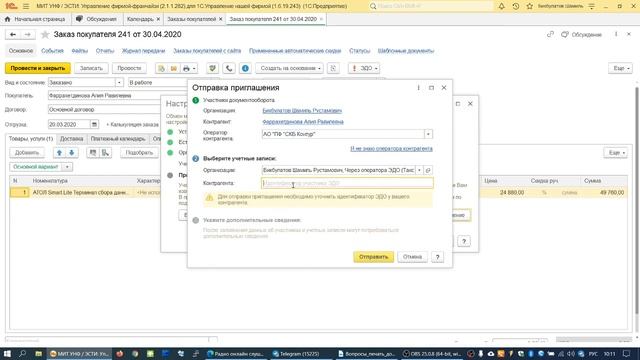The image size is (640, 360).
Task: Click the Контрагента identifier input field
Action: 347,183
